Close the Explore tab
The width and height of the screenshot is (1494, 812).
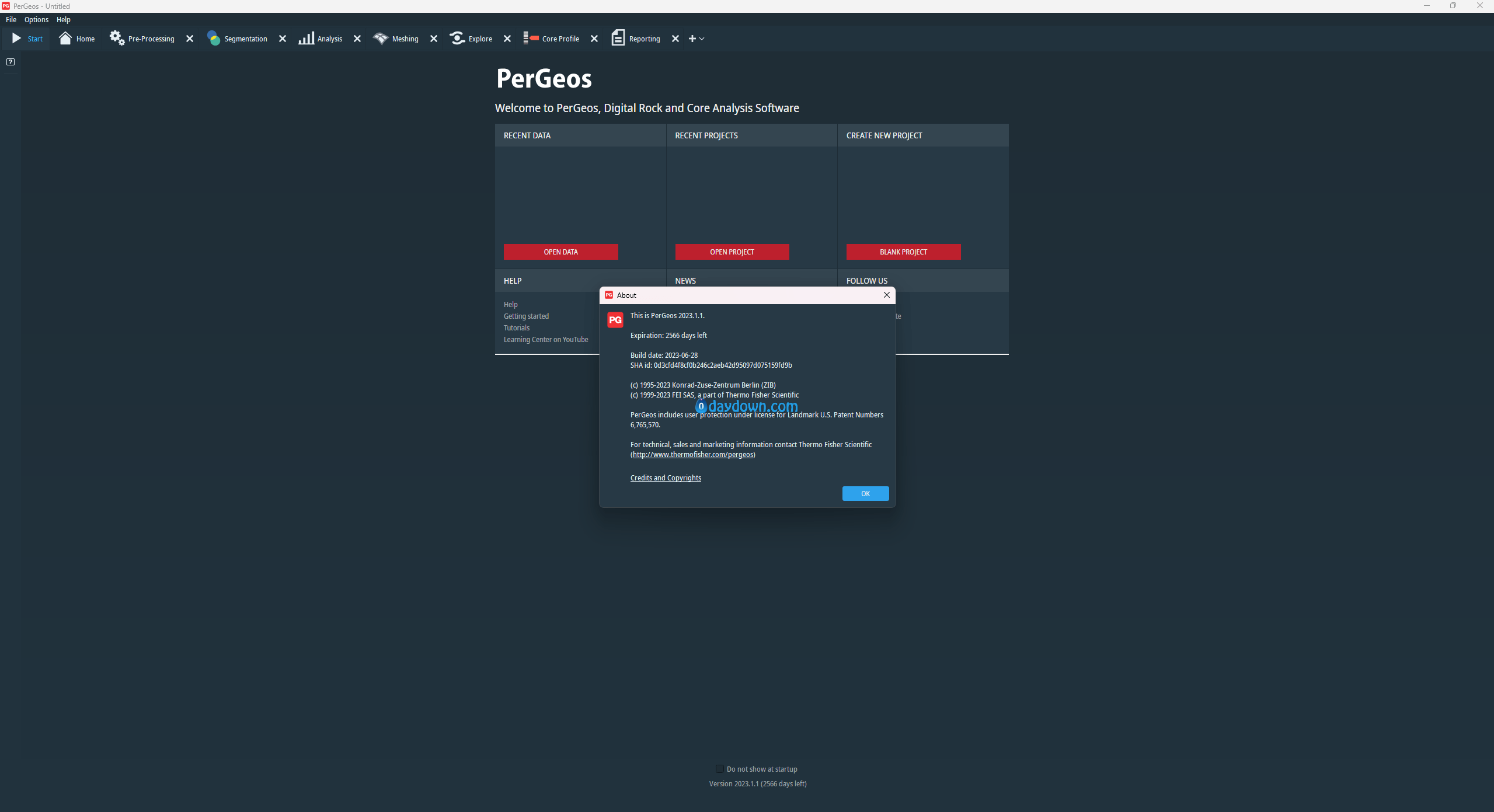point(507,39)
